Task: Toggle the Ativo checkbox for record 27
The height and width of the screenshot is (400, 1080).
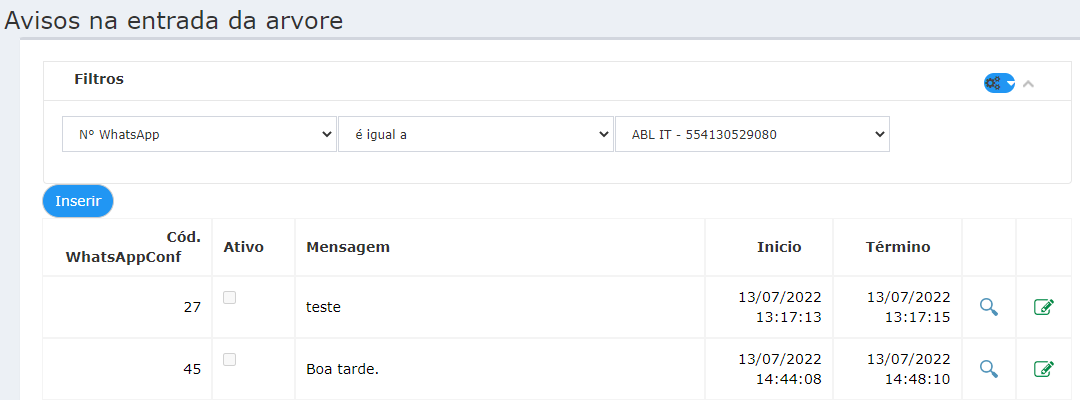Action: [x=230, y=297]
